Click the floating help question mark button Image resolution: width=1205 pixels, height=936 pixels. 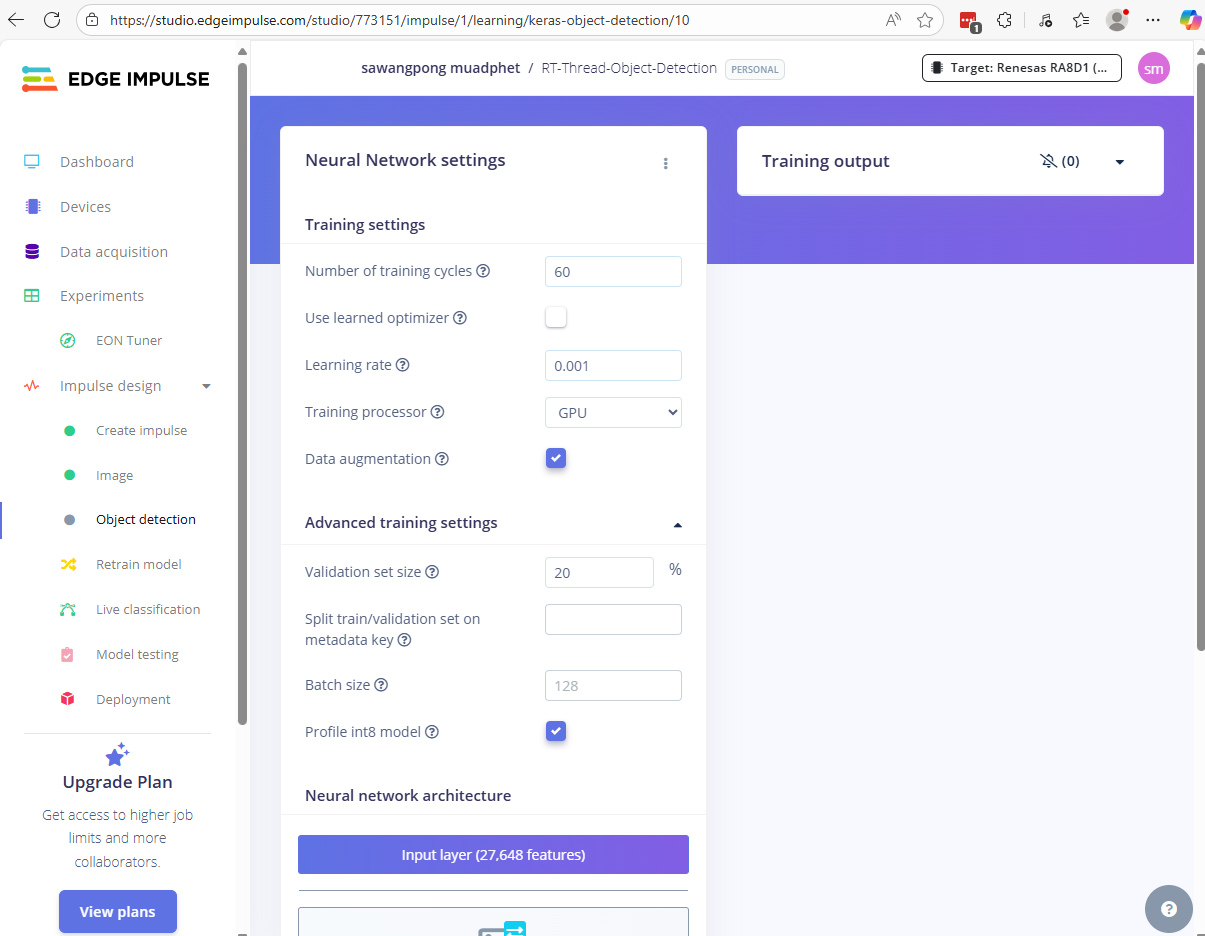tap(1168, 909)
